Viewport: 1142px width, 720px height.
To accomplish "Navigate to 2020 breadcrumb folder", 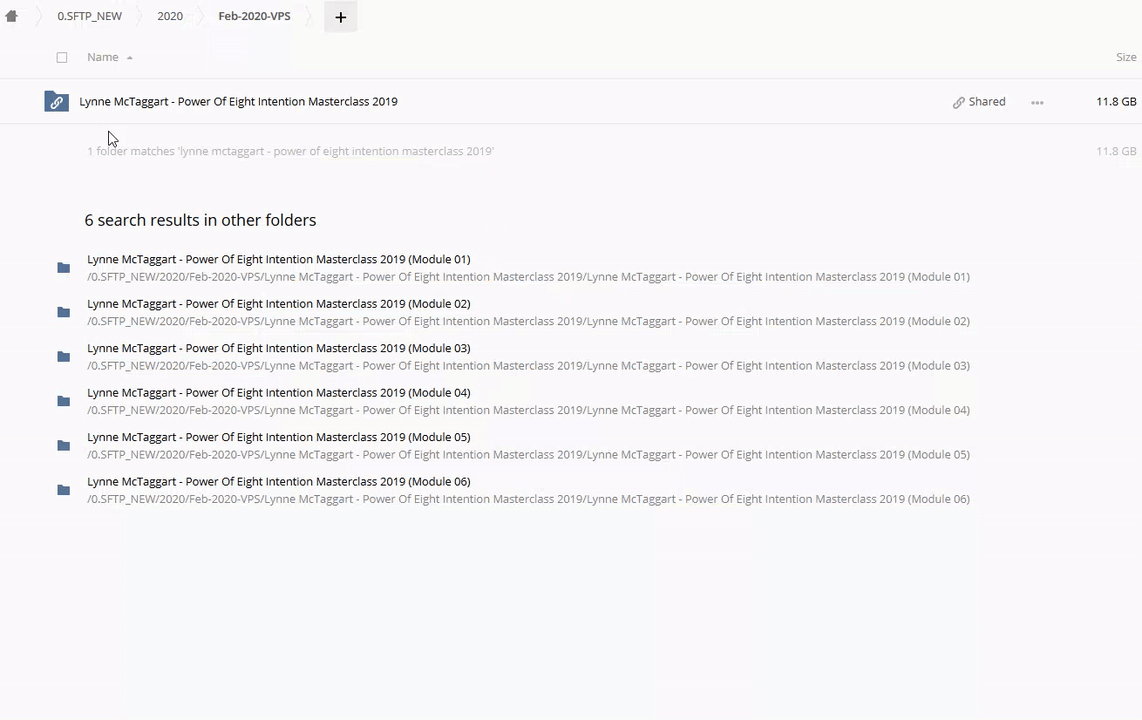I will click(x=170, y=17).
